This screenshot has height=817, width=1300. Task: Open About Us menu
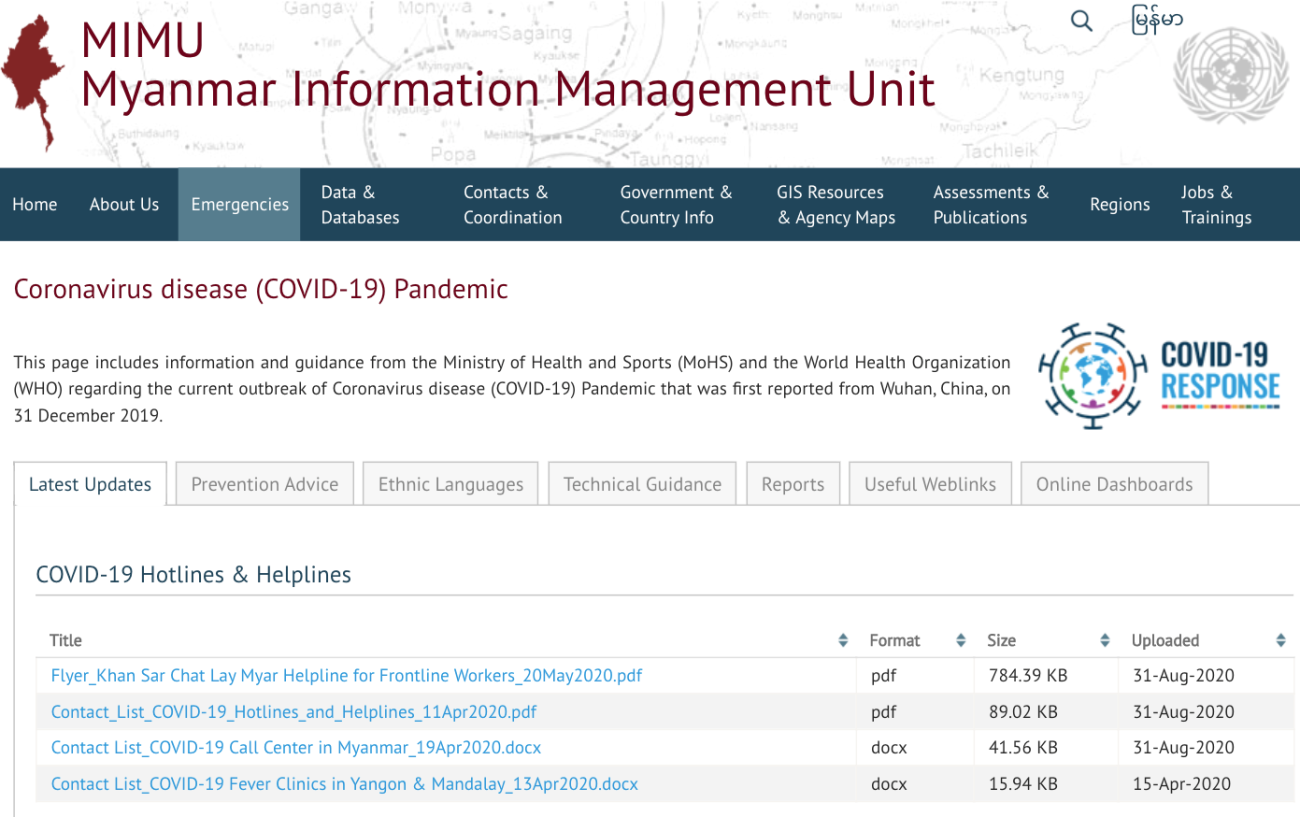[x=124, y=204]
